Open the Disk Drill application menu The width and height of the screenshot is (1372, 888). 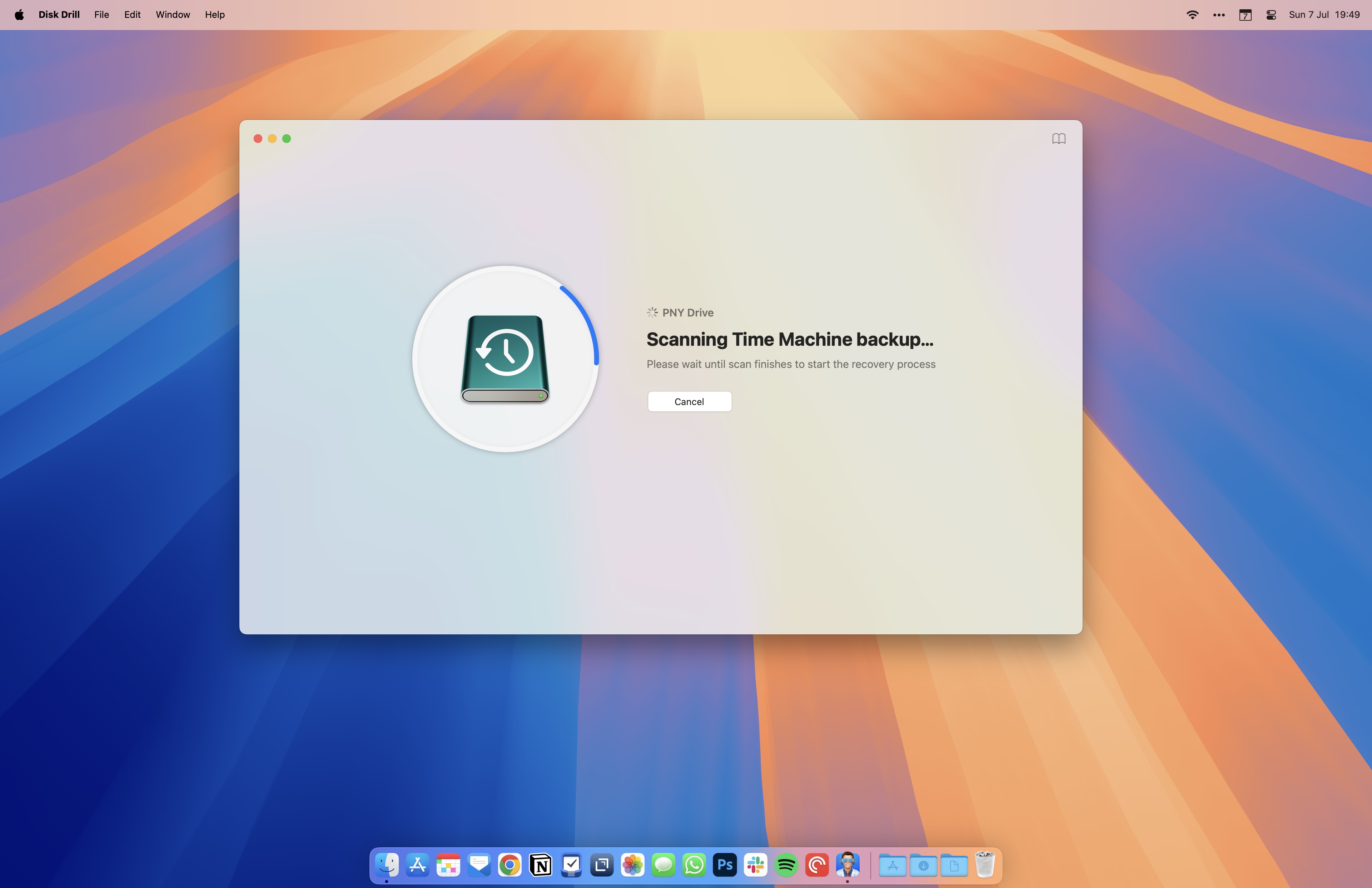click(x=59, y=14)
